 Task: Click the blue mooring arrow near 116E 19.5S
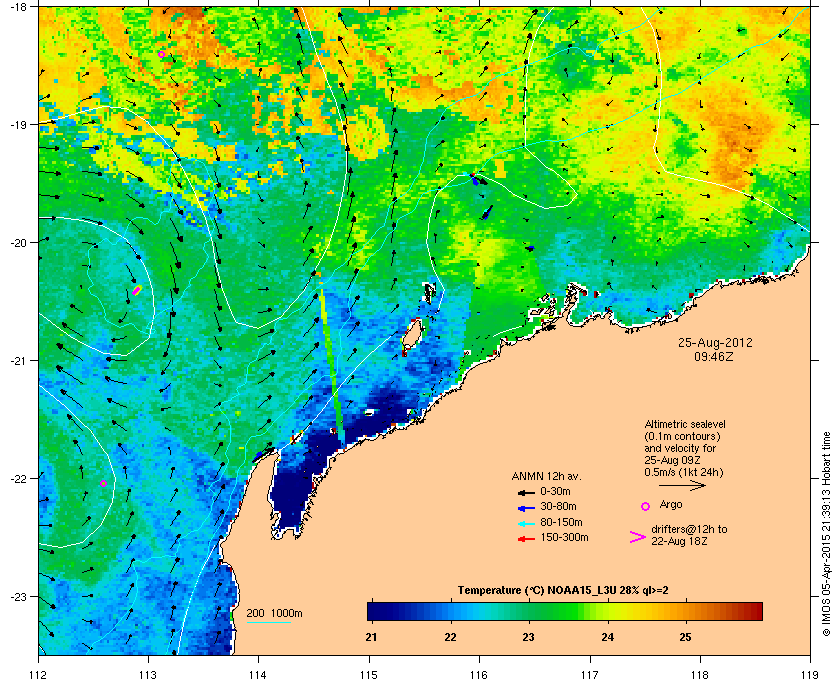[x=475, y=180]
